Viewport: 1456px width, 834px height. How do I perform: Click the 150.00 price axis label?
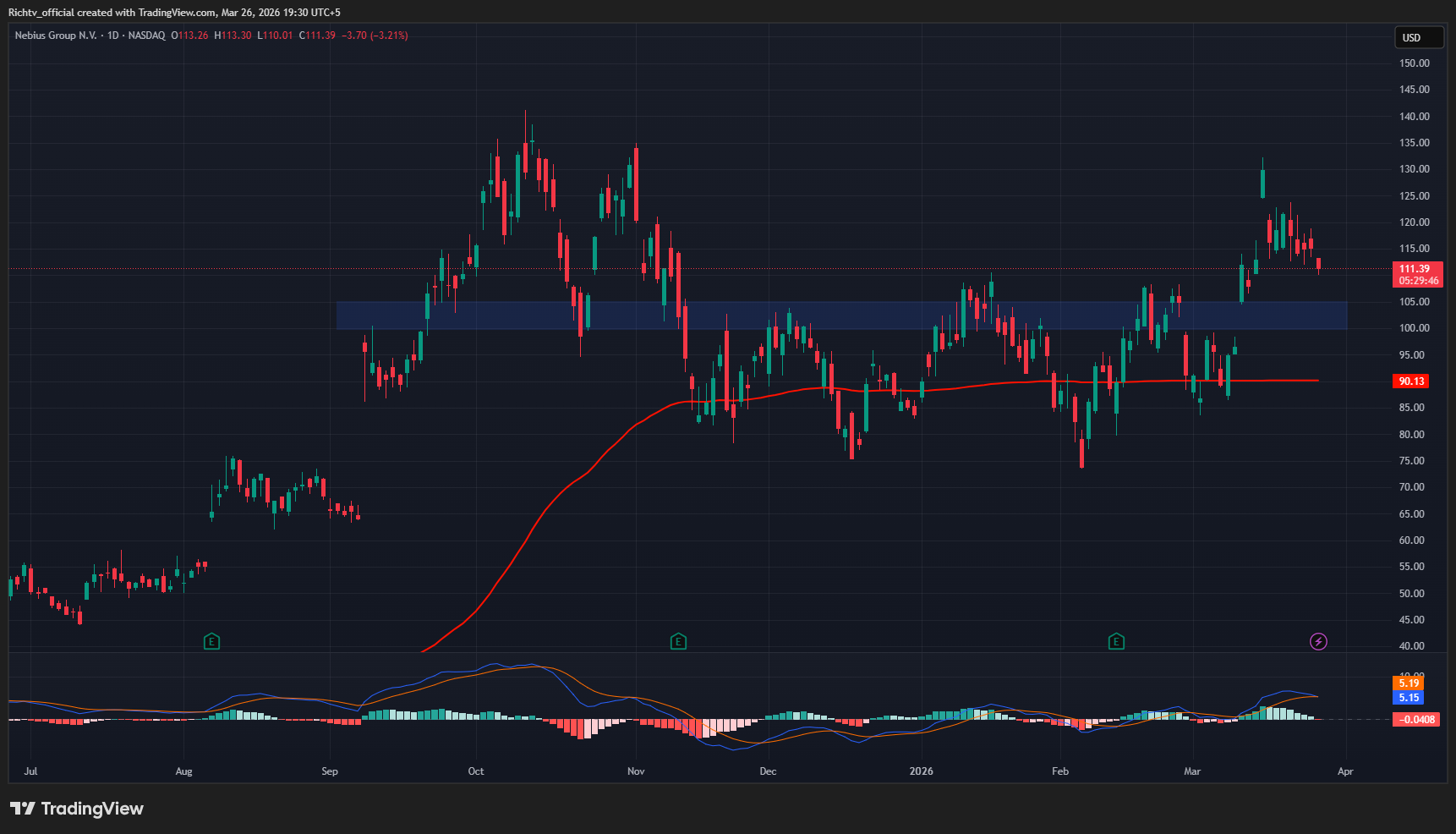(1414, 63)
